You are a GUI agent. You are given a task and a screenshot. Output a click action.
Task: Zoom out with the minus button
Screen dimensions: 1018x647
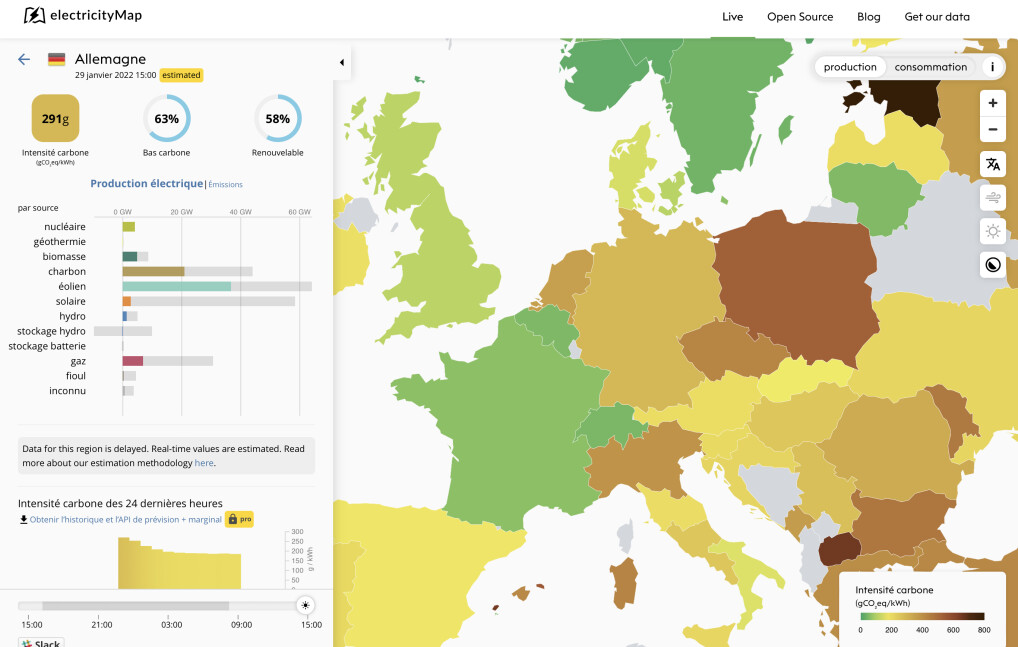[993, 130]
